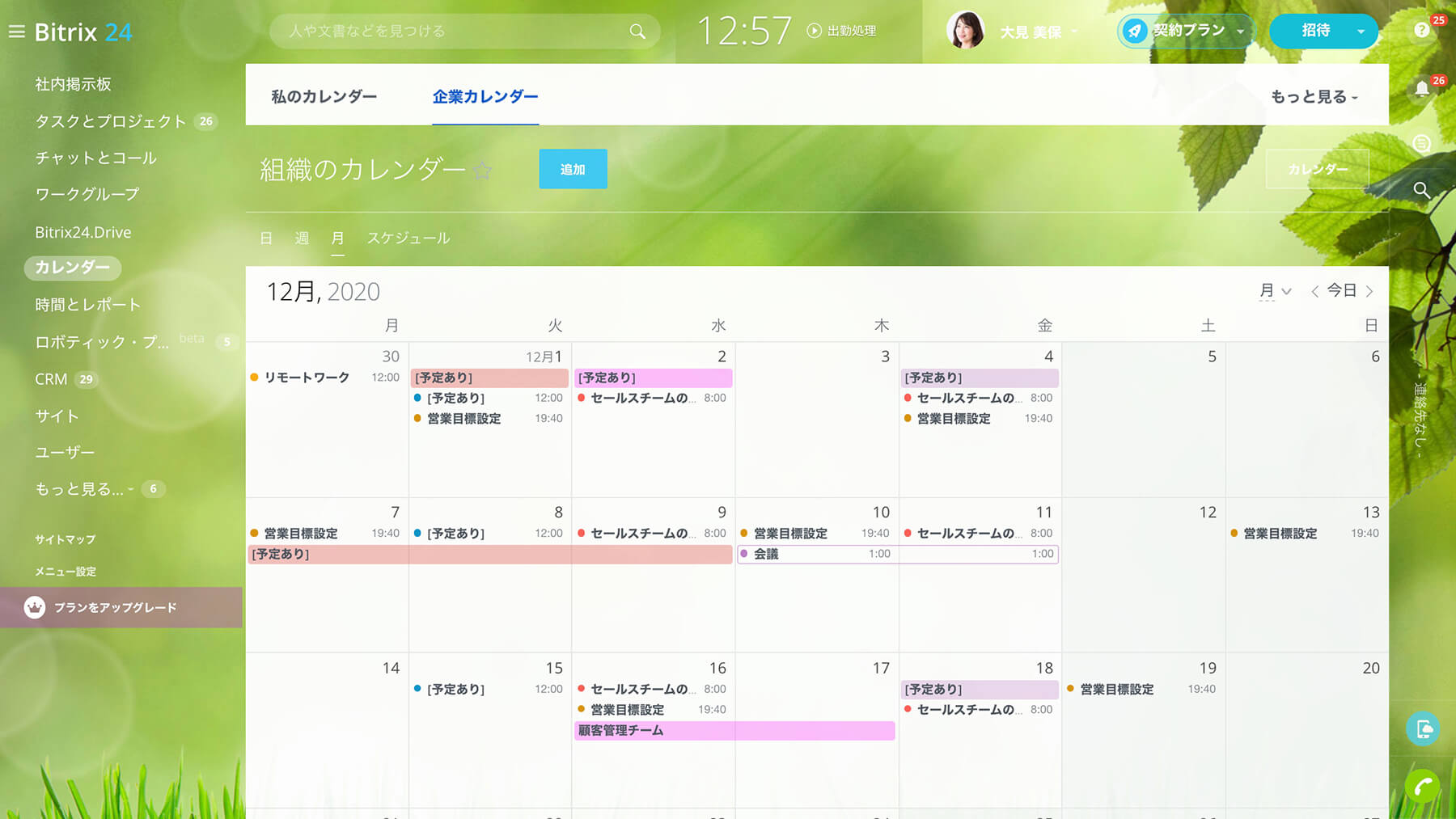Mark 組織のカレンダー as favorite with the star
Image resolution: width=1456 pixels, height=819 pixels.
point(482,170)
